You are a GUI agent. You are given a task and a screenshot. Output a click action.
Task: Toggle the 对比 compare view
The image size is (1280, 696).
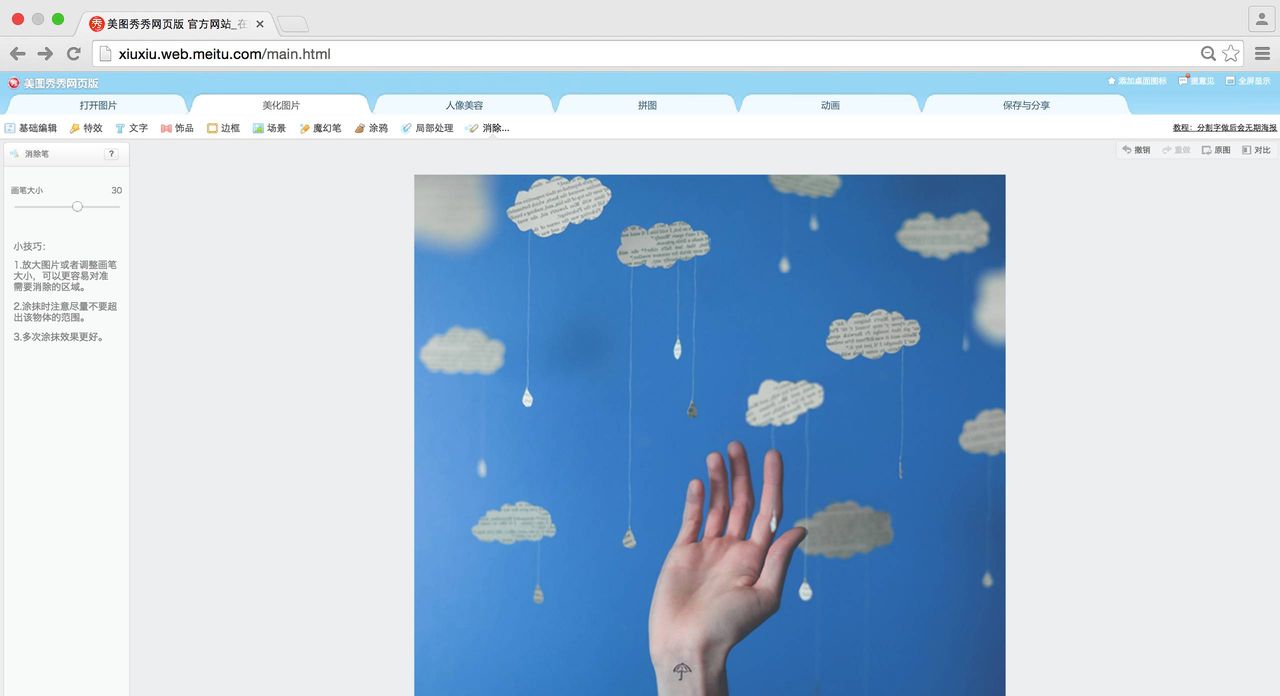1256,150
